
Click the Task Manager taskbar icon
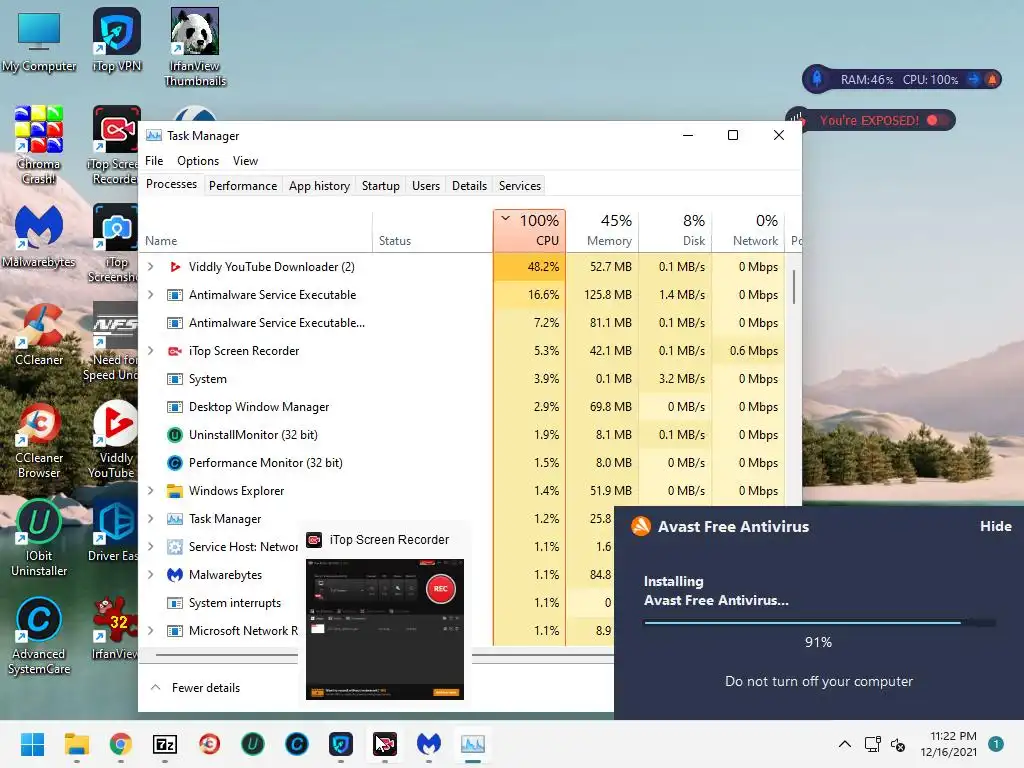[x=473, y=744]
